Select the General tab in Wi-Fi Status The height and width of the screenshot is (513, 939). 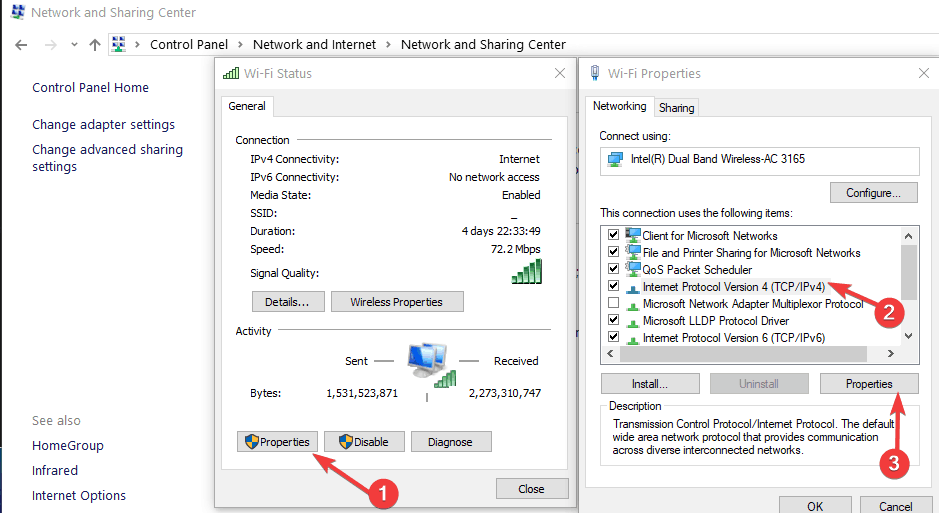(247, 106)
